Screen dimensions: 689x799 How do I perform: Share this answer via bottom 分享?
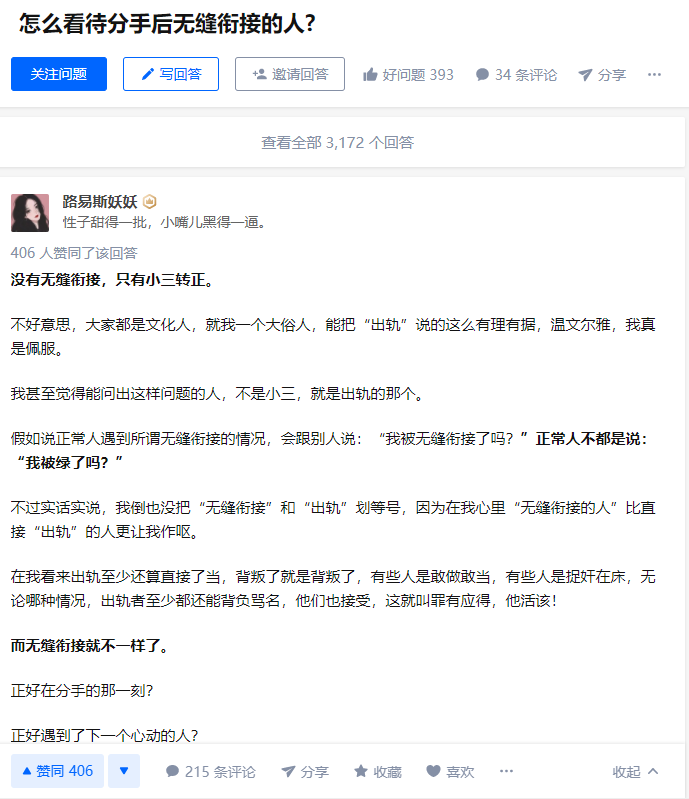click(x=305, y=771)
